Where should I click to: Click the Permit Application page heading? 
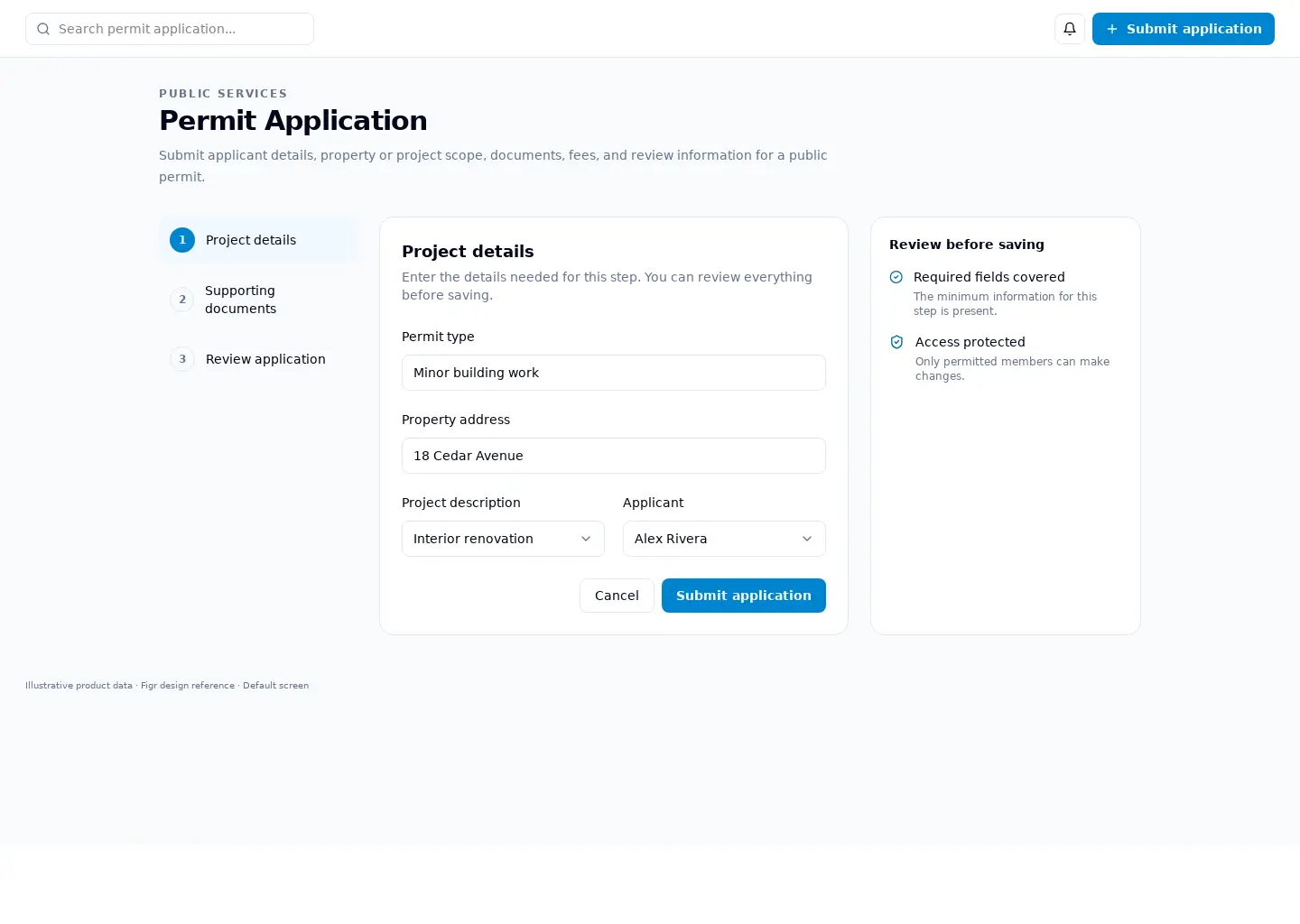point(293,121)
